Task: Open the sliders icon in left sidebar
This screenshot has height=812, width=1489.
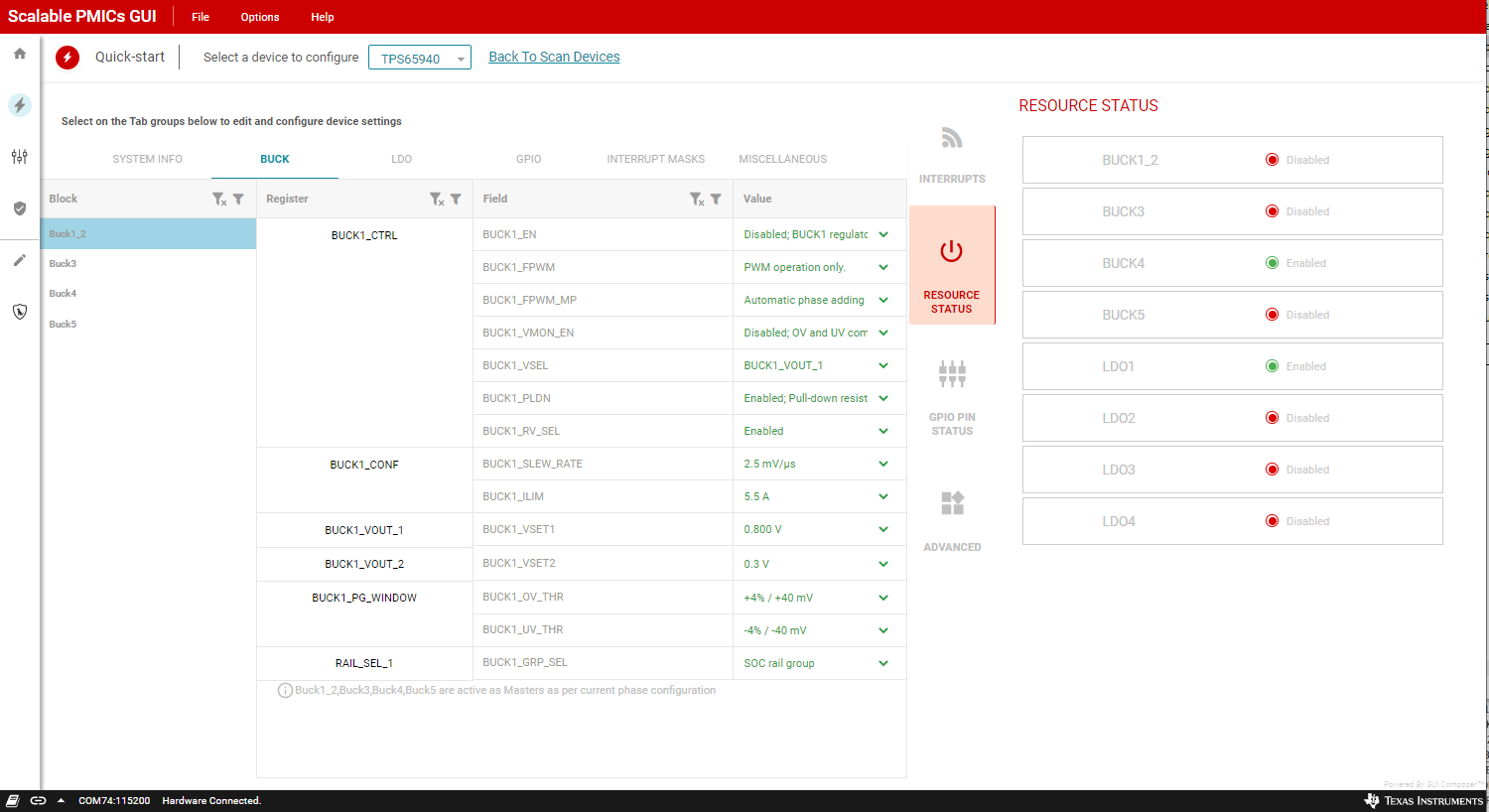Action: tap(20, 157)
